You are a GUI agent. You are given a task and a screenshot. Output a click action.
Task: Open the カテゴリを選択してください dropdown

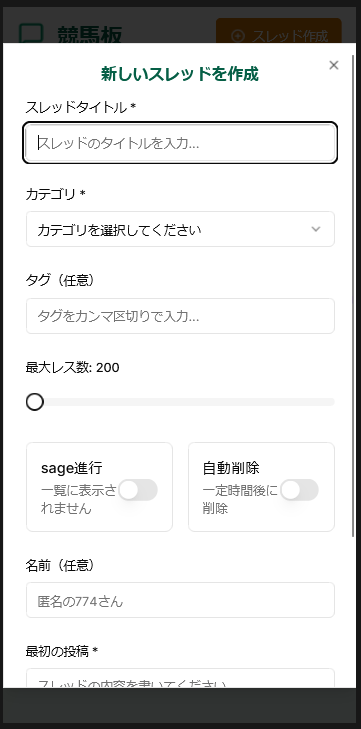180,229
